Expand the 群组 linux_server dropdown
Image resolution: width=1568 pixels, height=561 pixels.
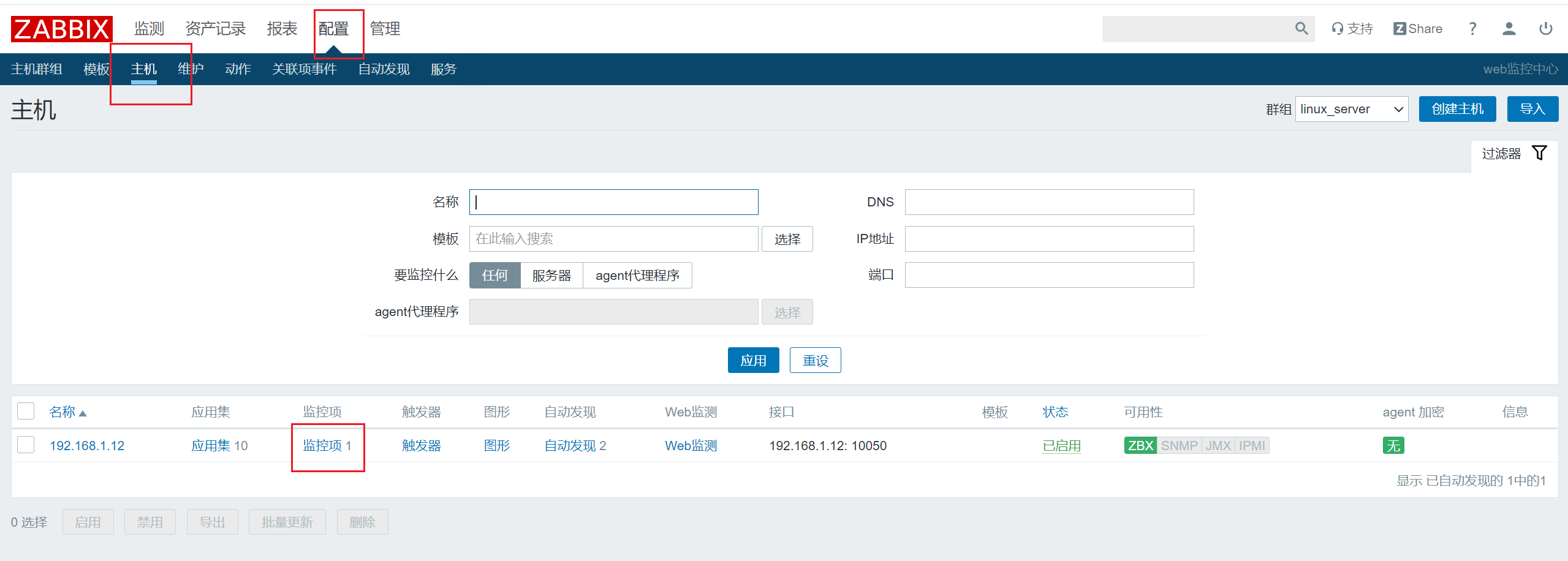coord(1352,109)
